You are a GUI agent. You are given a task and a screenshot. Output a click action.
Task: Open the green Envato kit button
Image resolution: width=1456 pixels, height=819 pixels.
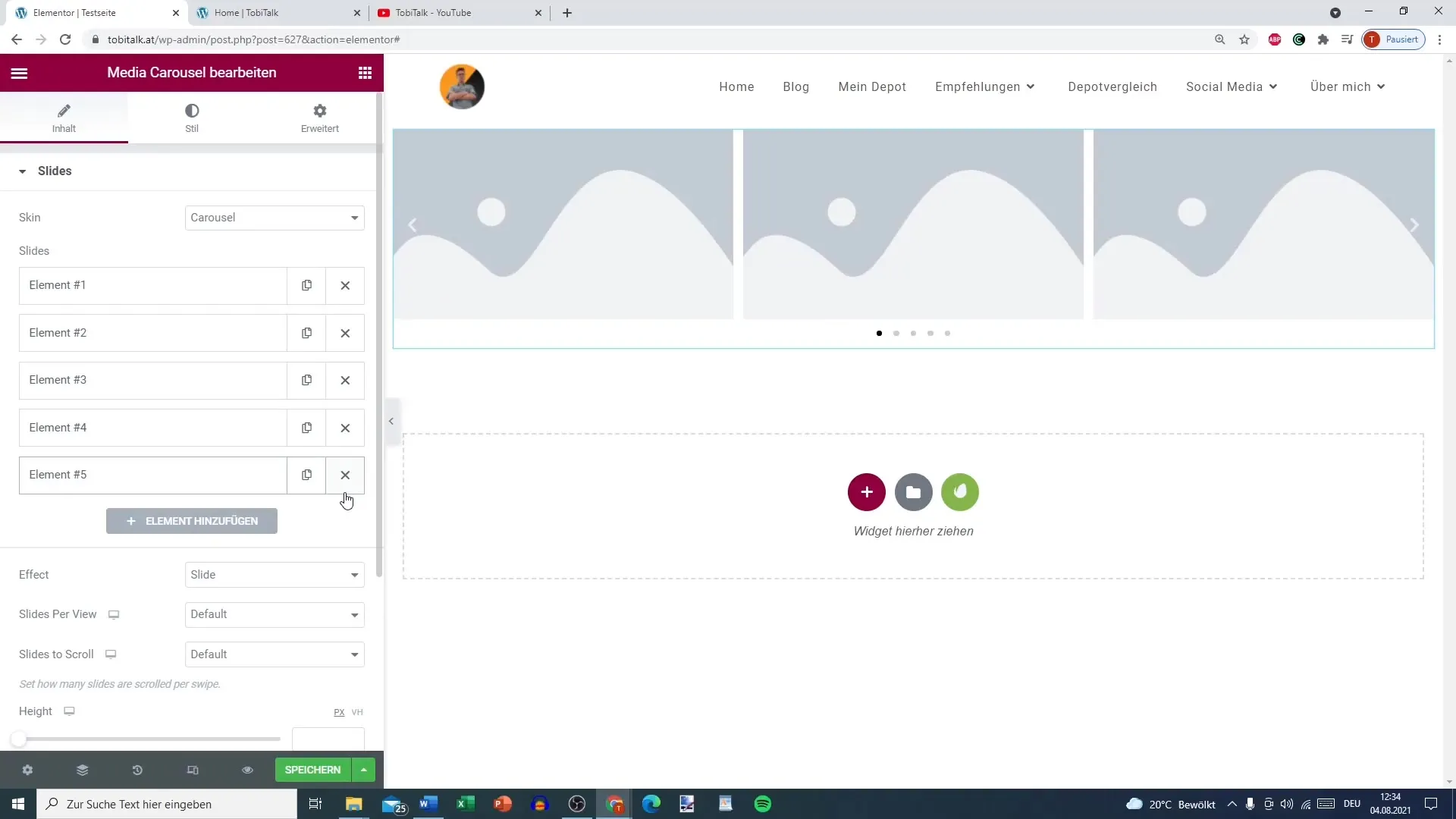(960, 492)
